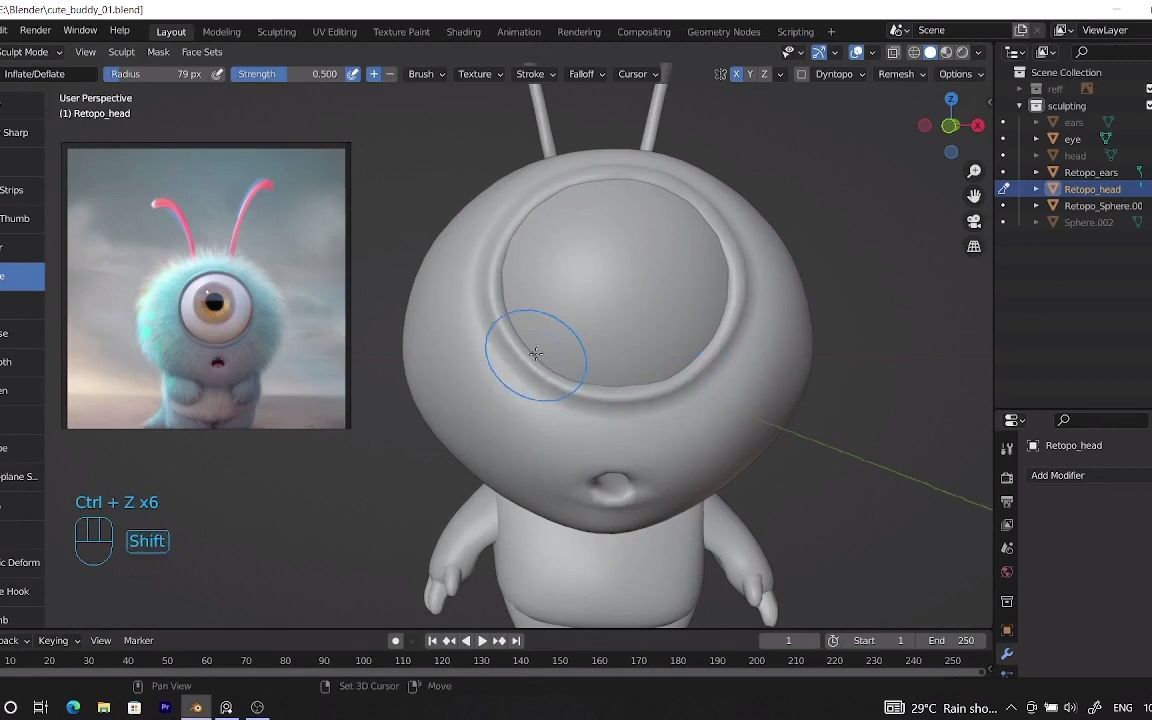The width and height of the screenshot is (1152, 720).
Task: Click the Add Modifier button
Action: pos(1057,475)
